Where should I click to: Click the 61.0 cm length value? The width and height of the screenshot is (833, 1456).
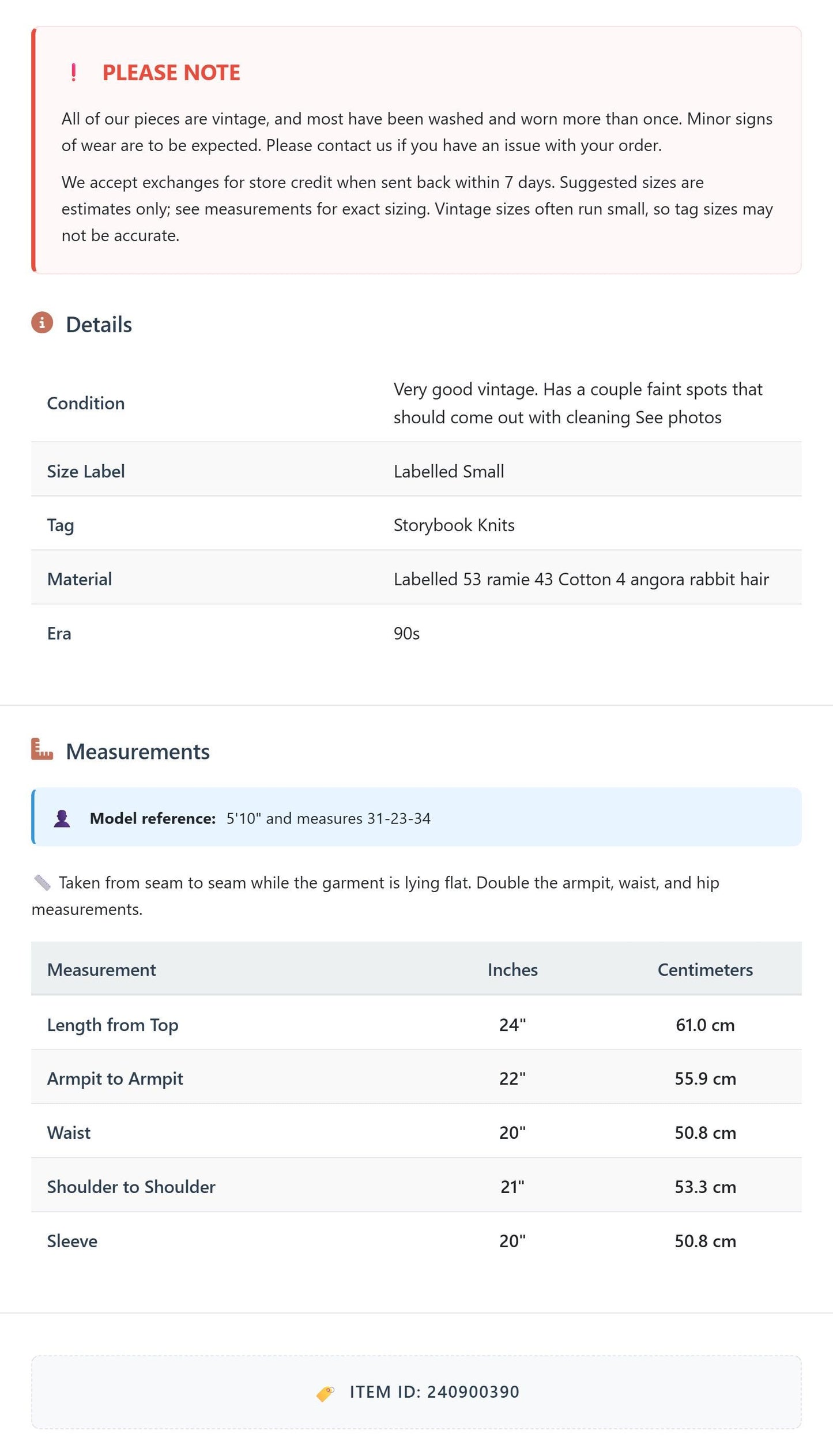pyautogui.click(x=705, y=1025)
